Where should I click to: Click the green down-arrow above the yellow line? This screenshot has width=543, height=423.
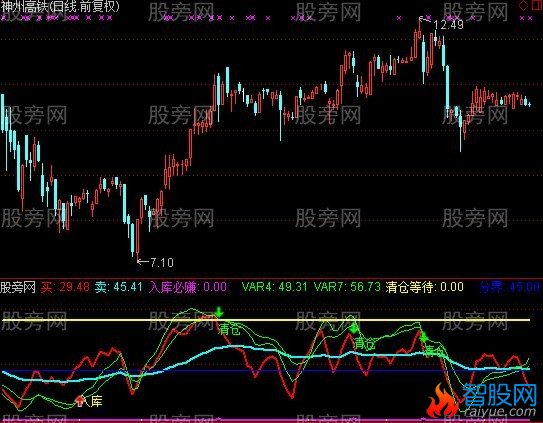click(219, 312)
